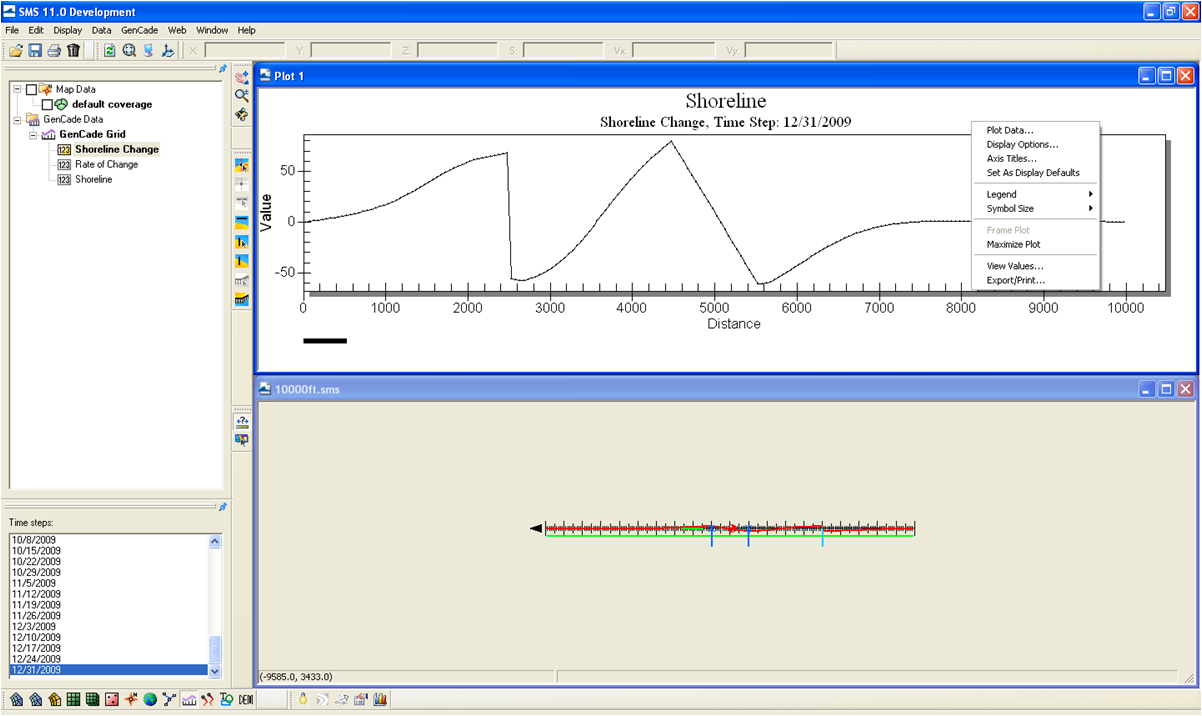Click the Scatter module red dice icon
The width and height of the screenshot is (1202, 716).
[111, 699]
